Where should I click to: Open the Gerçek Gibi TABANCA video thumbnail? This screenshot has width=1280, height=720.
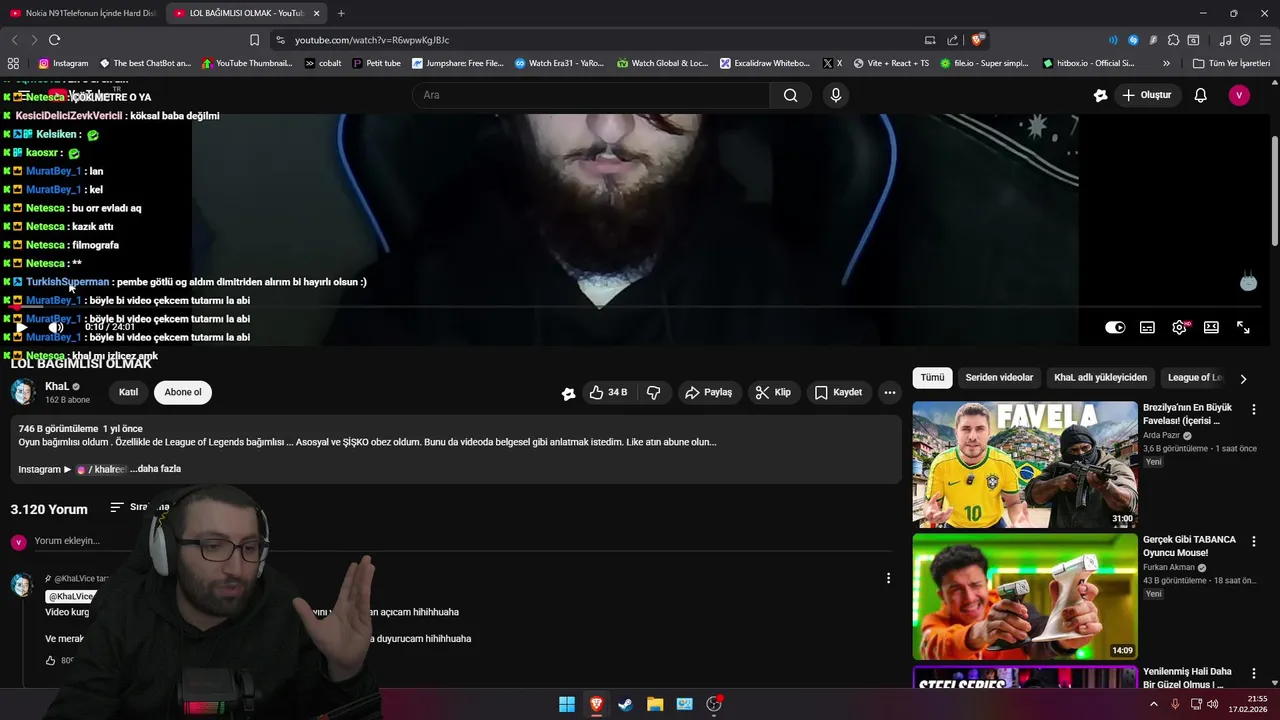[x=1025, y=596]
